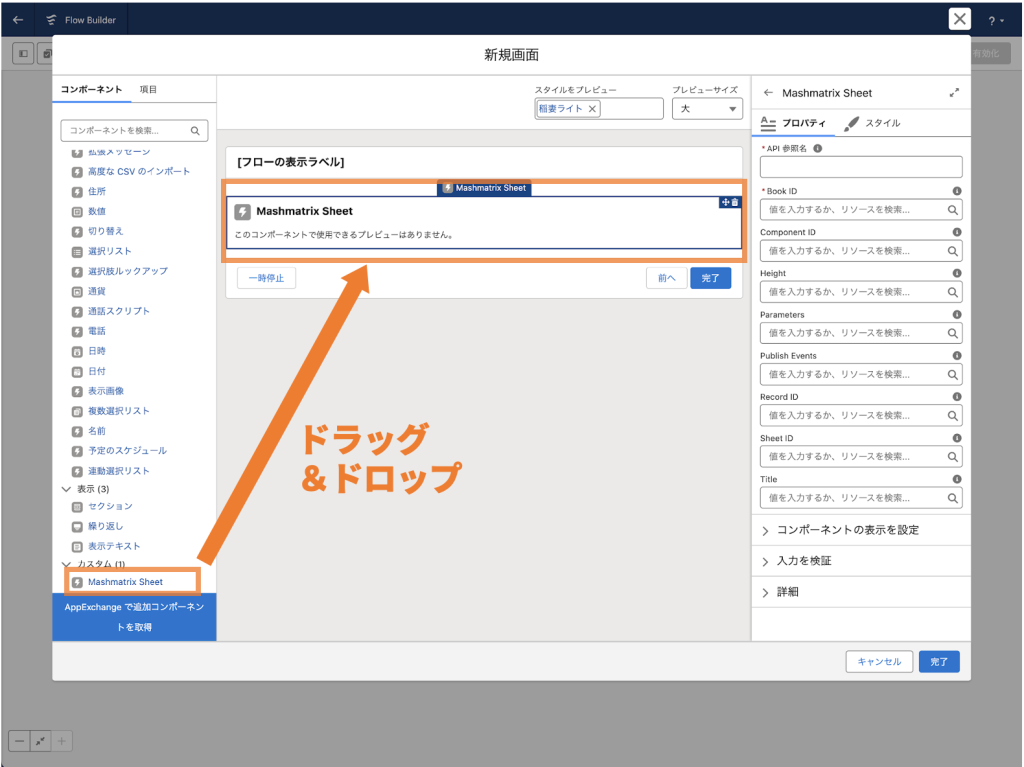Open the スタイル tab
This screenshot has width=1024, height=767.
point(873,123)
